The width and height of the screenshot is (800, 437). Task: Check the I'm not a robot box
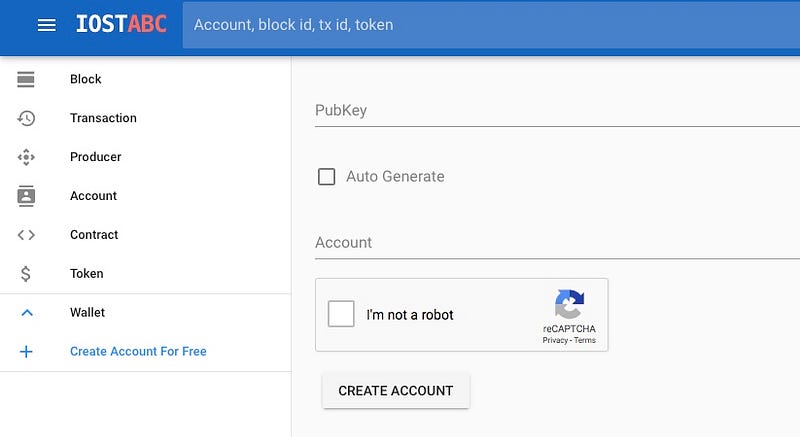click(x=341, y=314)
